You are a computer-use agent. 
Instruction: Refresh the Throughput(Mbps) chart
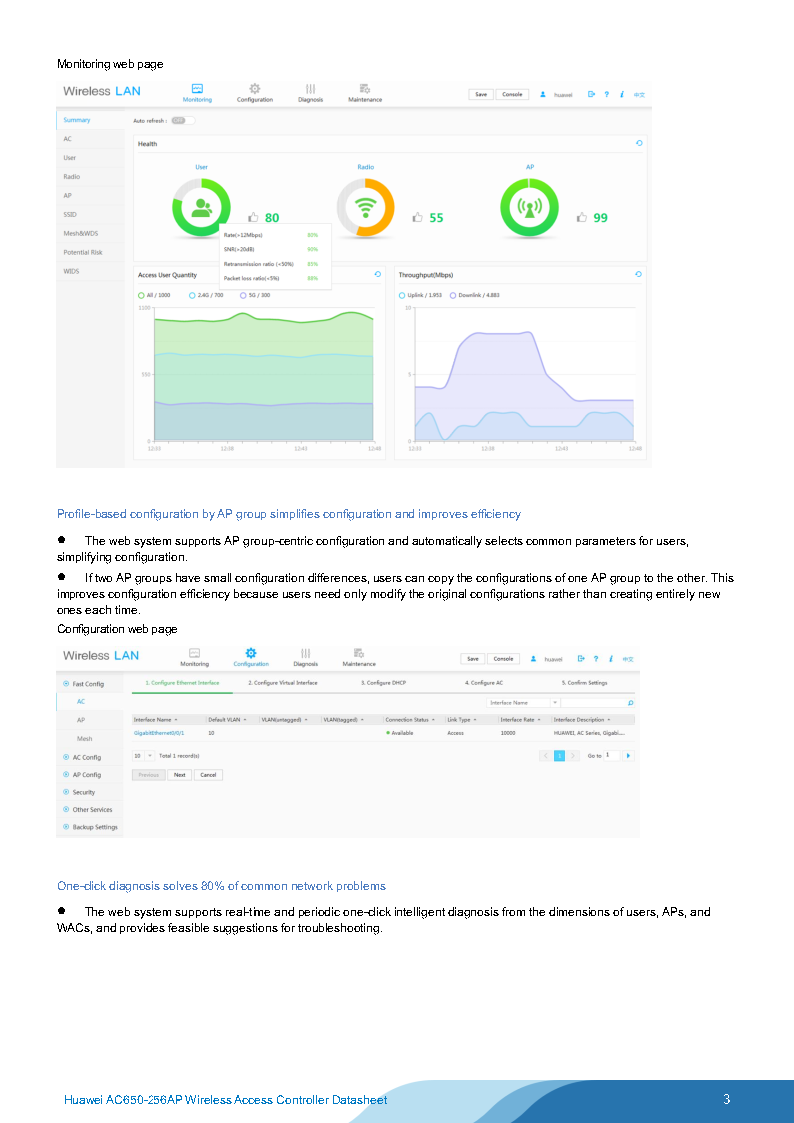coord(639,274)
